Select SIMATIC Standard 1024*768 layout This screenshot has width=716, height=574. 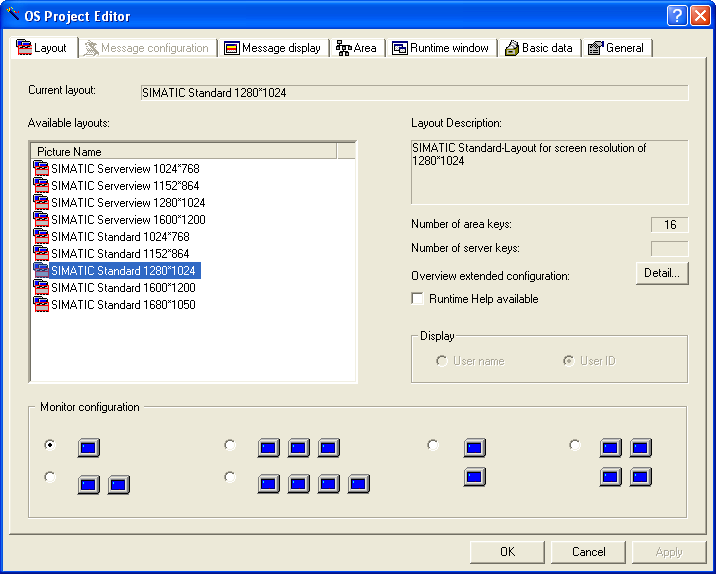point(120,237)
